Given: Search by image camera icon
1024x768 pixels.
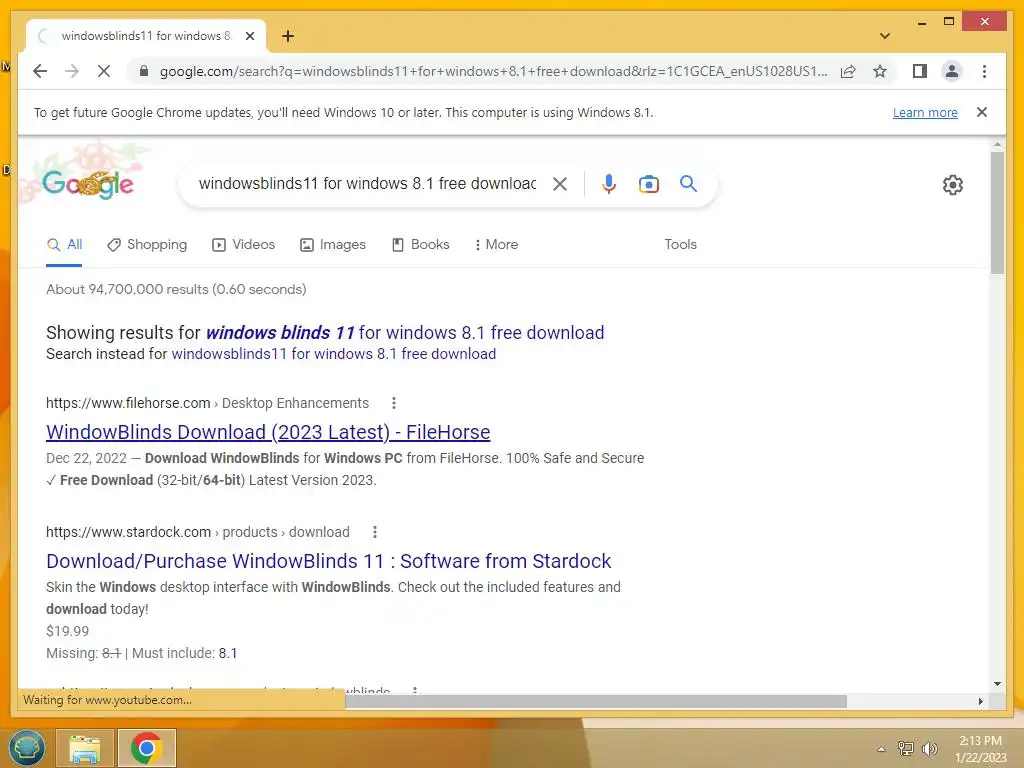Looking at the screenshot, I should [x=648, y=184].
